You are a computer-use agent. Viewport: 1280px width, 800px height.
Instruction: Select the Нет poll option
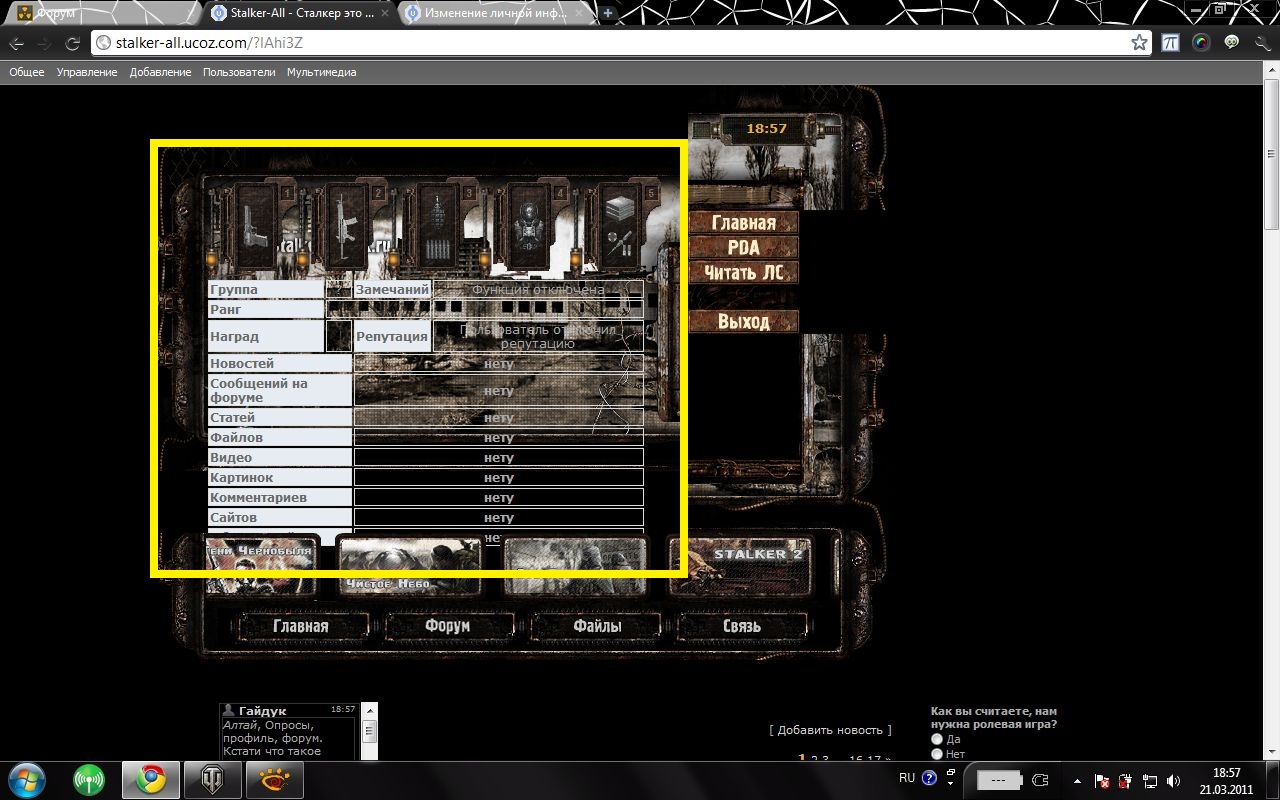(937, 754)
